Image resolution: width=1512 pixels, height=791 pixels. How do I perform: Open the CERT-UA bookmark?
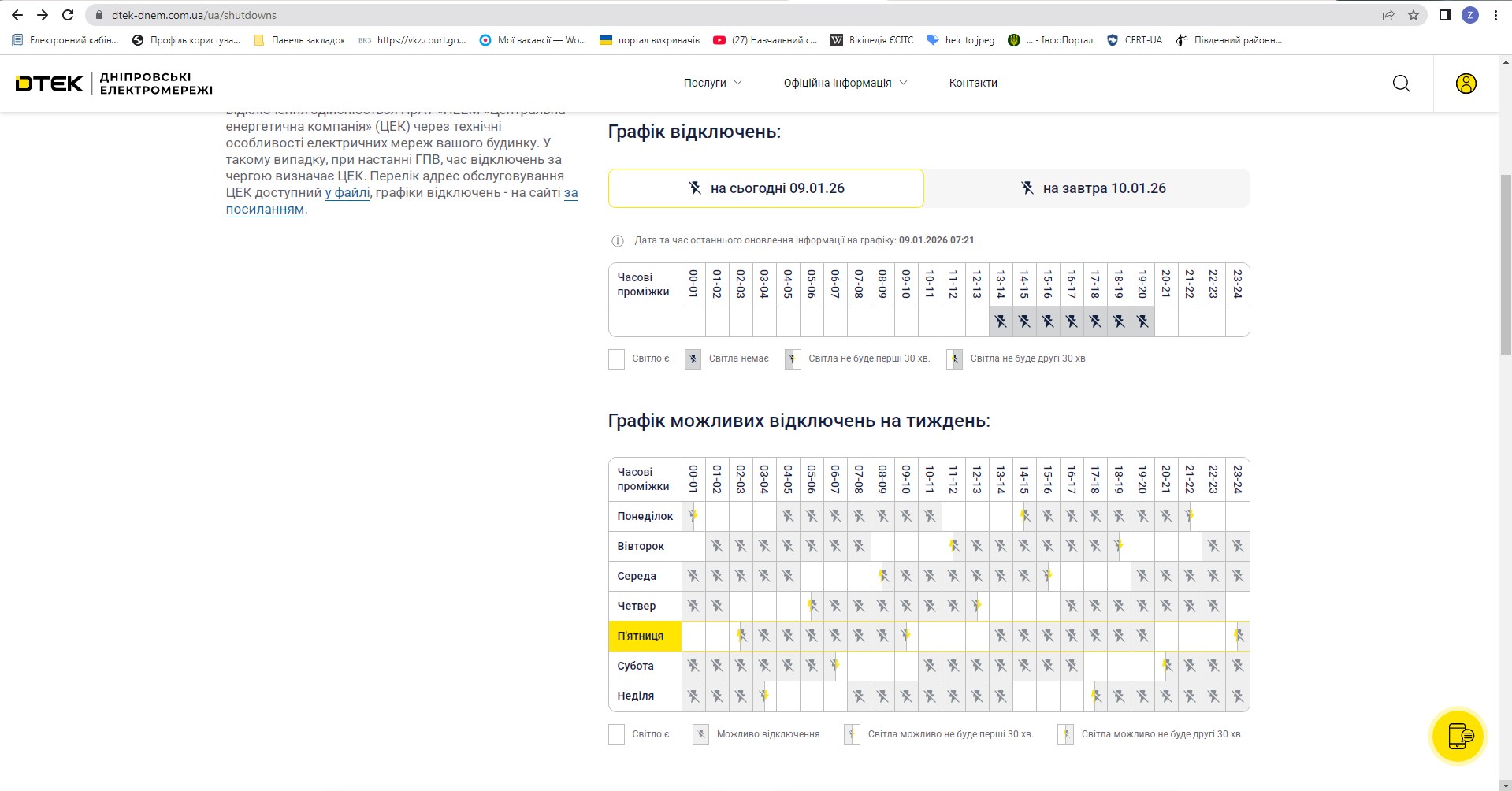coord(1135,40)
